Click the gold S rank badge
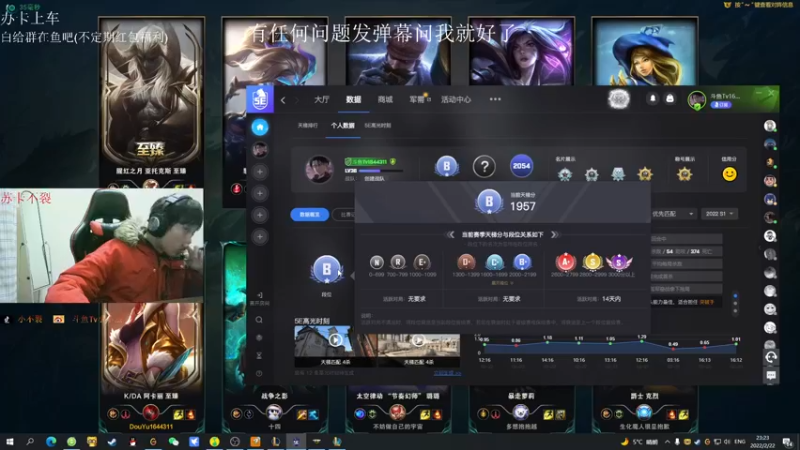 coord(592,262)
